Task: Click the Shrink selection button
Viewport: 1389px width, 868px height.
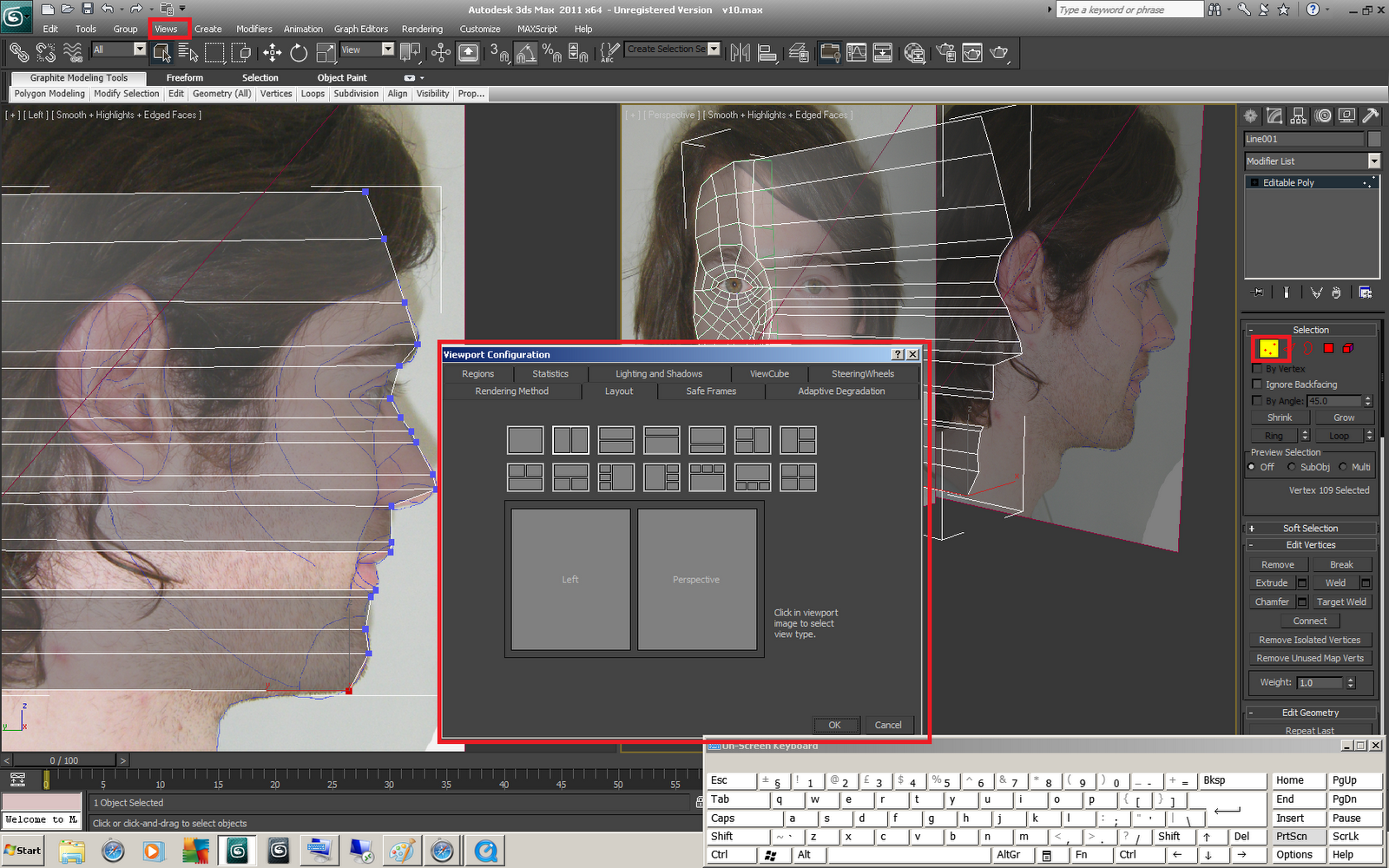Action: coord(1280,418)
